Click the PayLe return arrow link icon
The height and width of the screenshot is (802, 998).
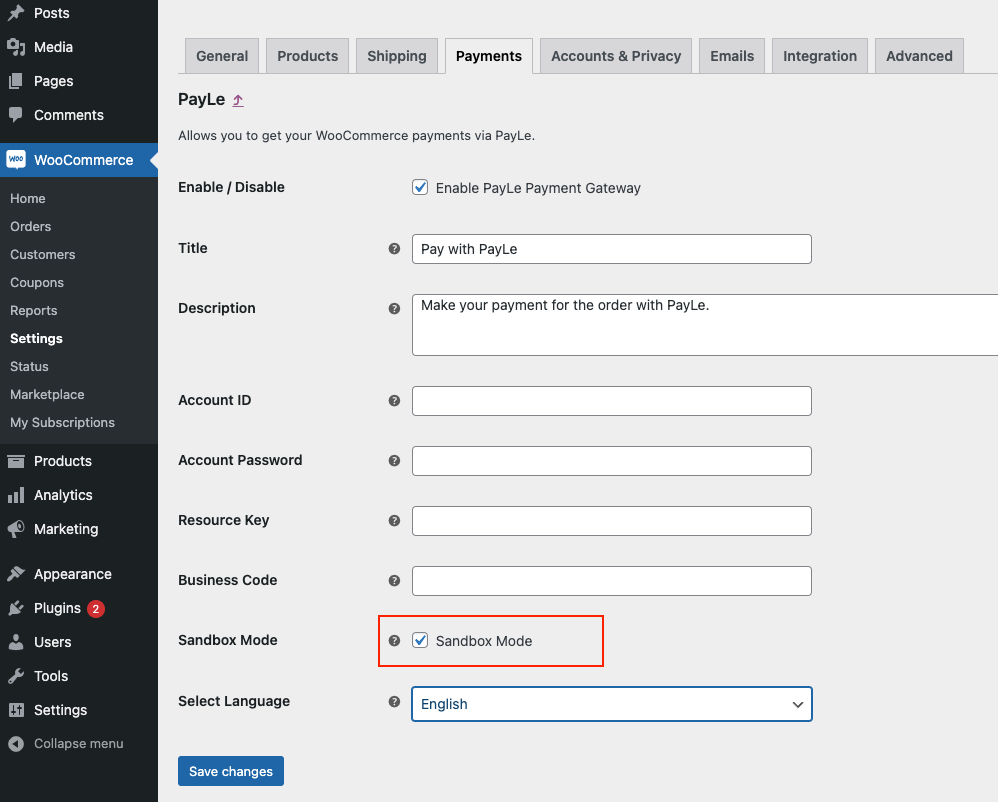coord(237,100)
